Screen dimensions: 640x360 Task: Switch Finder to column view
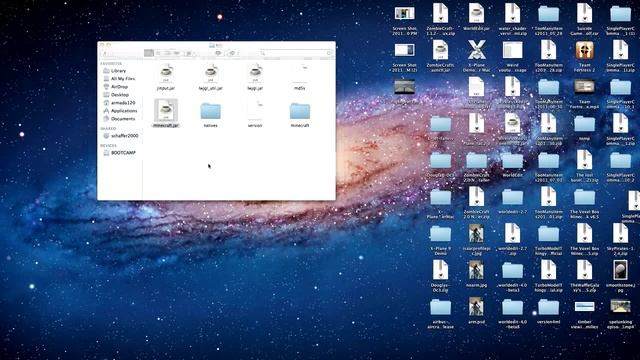pos(168,53)
